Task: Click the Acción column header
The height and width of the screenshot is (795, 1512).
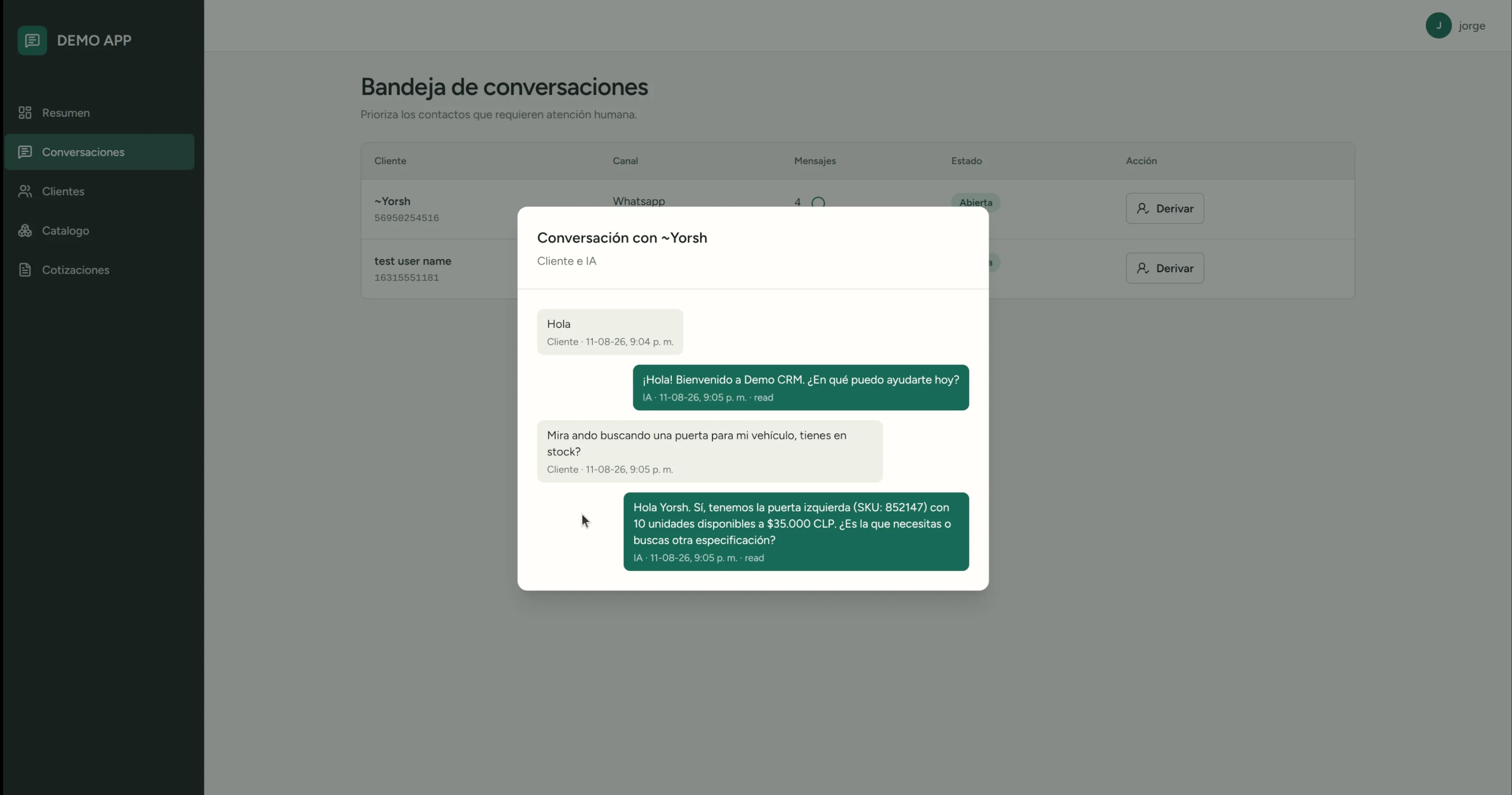Action: 1141,161
